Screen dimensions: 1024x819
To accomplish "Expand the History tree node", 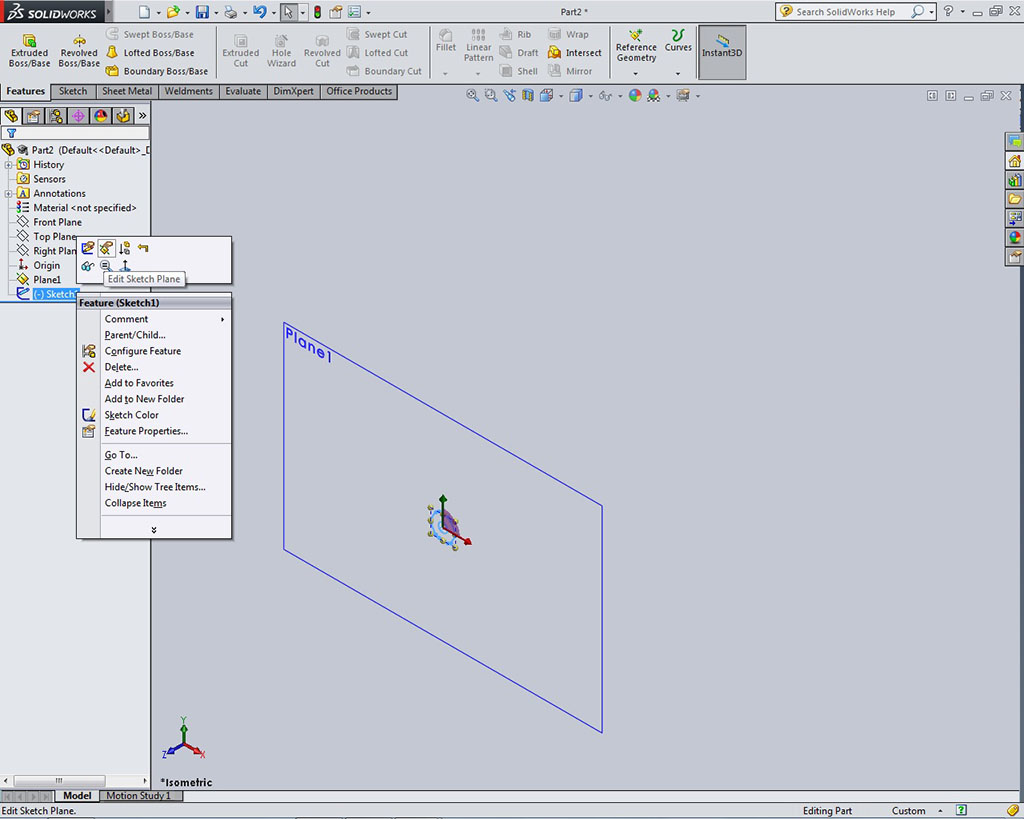I will [9, 165].
